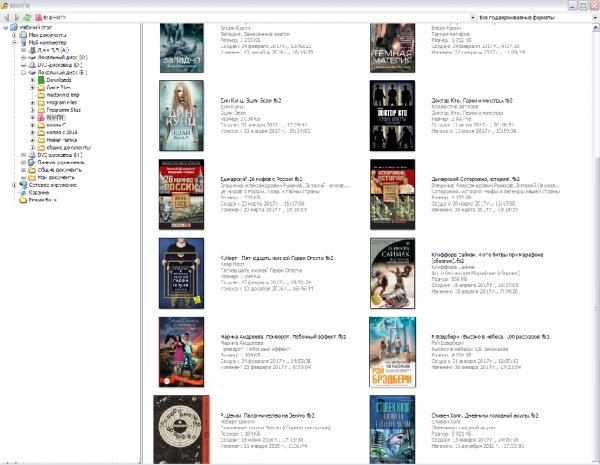
Task: Click the Общие документы folder icon under Мой компьютер
Action: 32,170
